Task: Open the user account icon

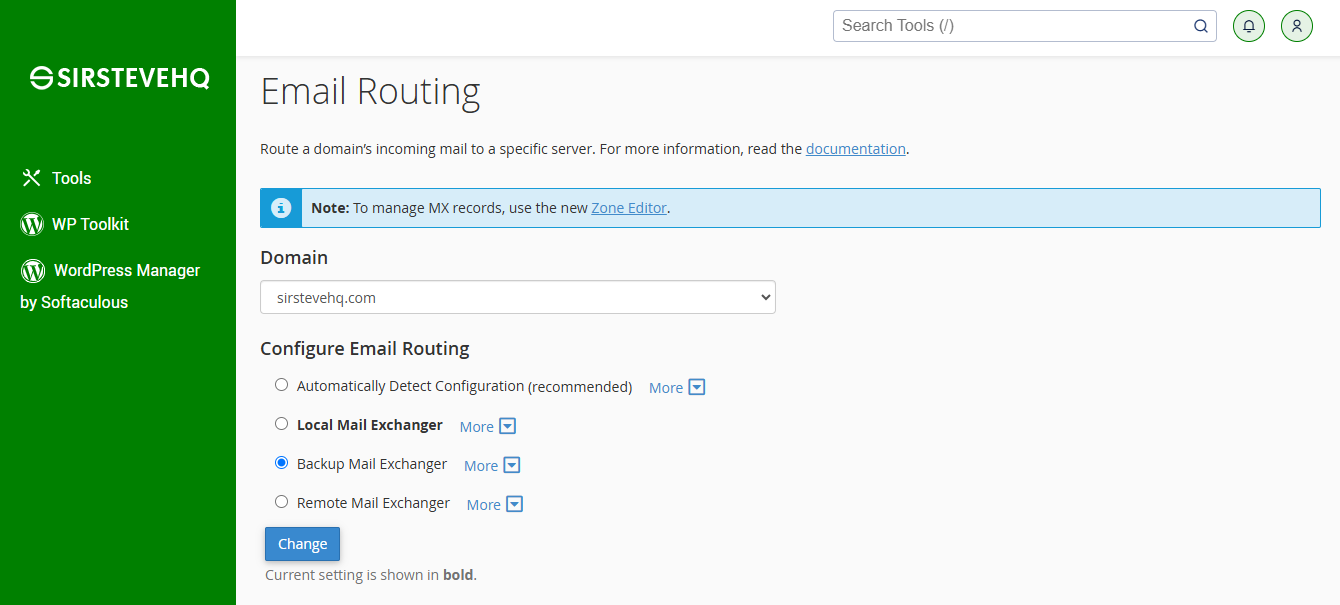Action: tap(1297, 26)
